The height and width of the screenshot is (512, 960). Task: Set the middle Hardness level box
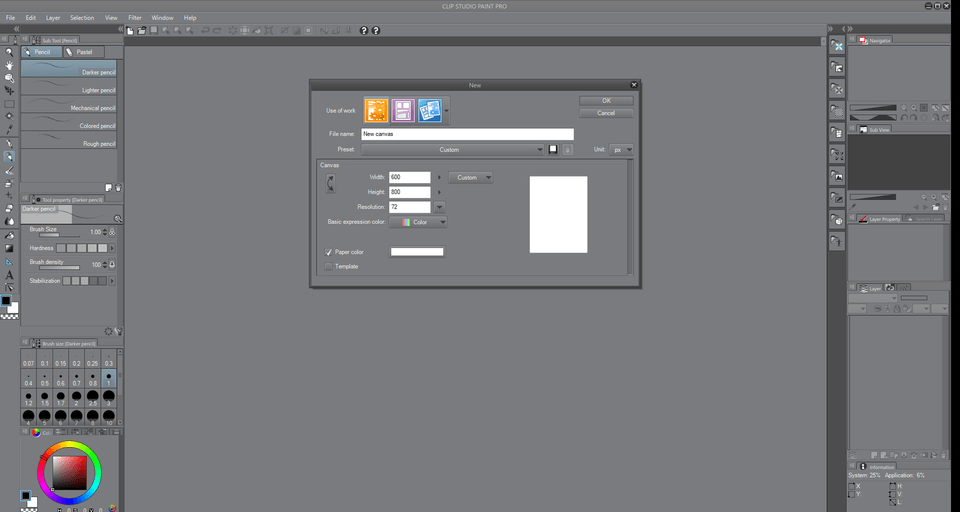pos(81,248)
